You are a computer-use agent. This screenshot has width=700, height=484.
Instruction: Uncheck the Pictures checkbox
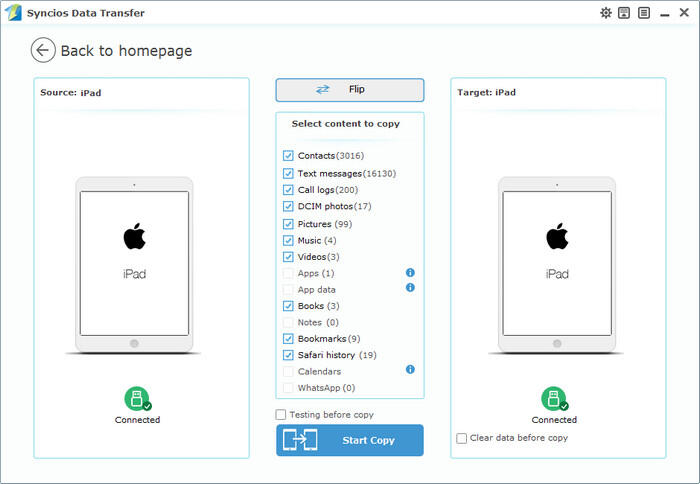pyautogui.click(x=288, y=224)
